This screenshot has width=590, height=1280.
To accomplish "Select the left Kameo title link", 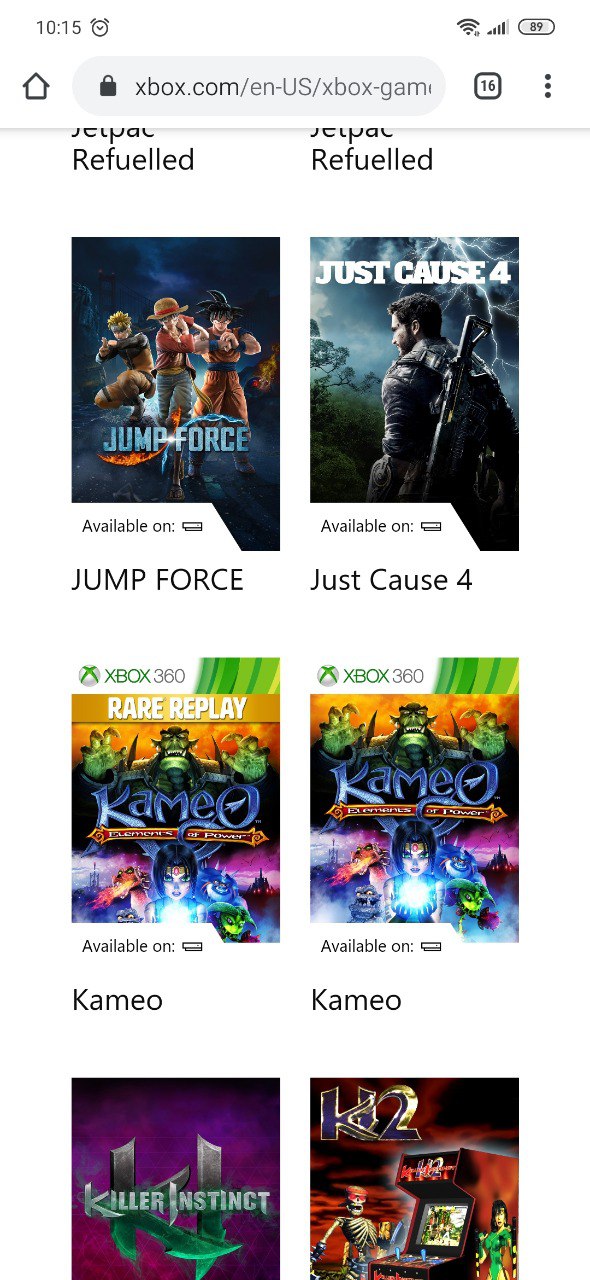I will tap(117, 1000).
